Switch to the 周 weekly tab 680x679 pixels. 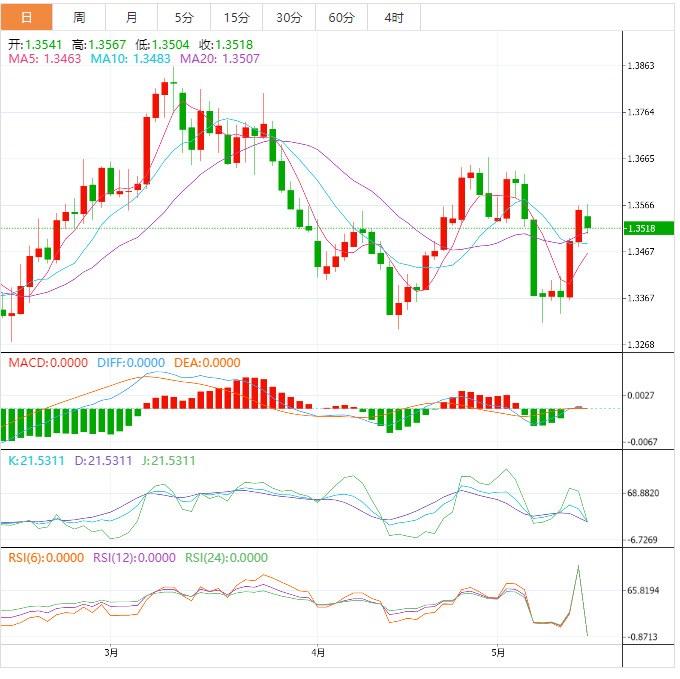[79, 17]
